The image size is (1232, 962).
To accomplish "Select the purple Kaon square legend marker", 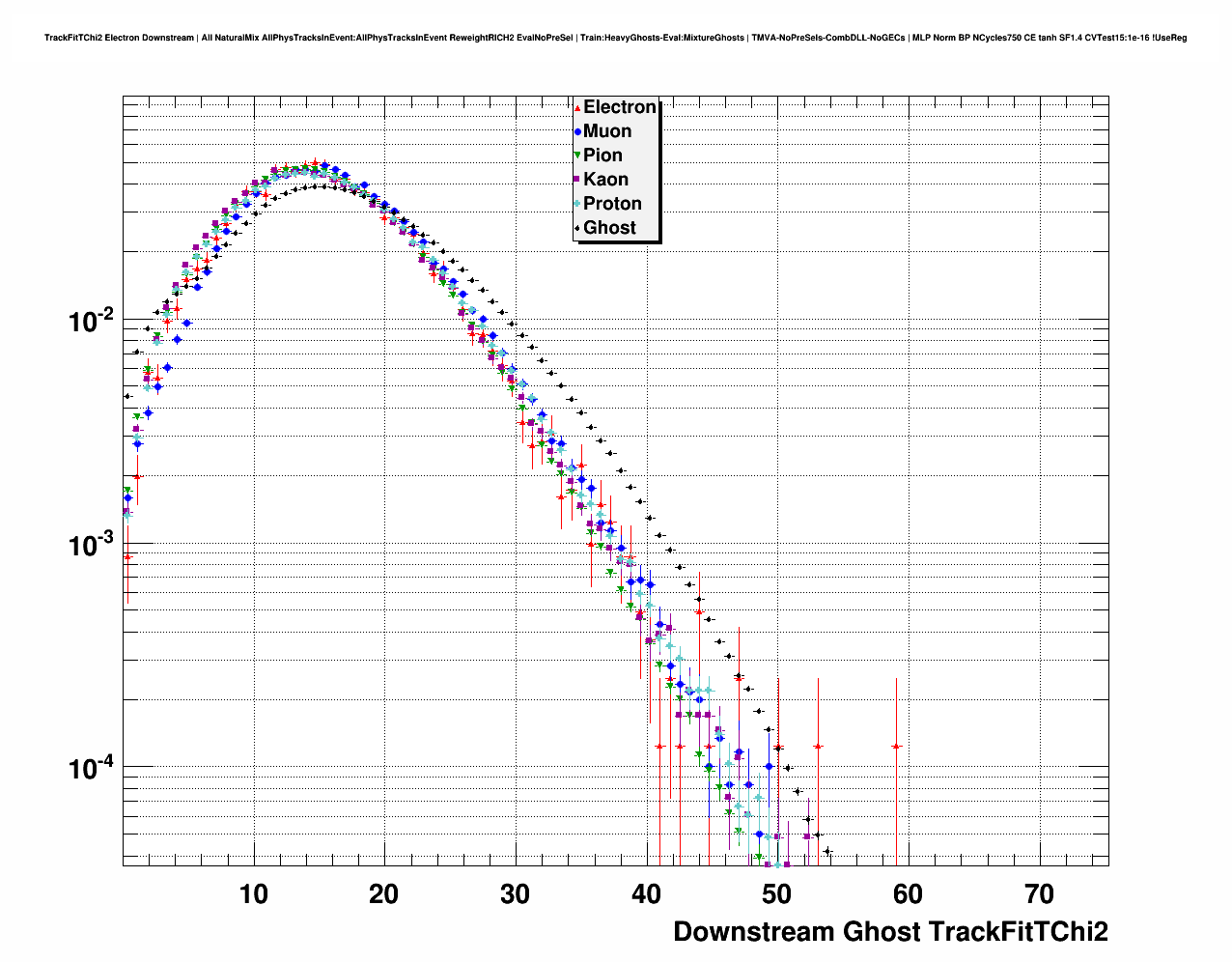I will point(577,180).
